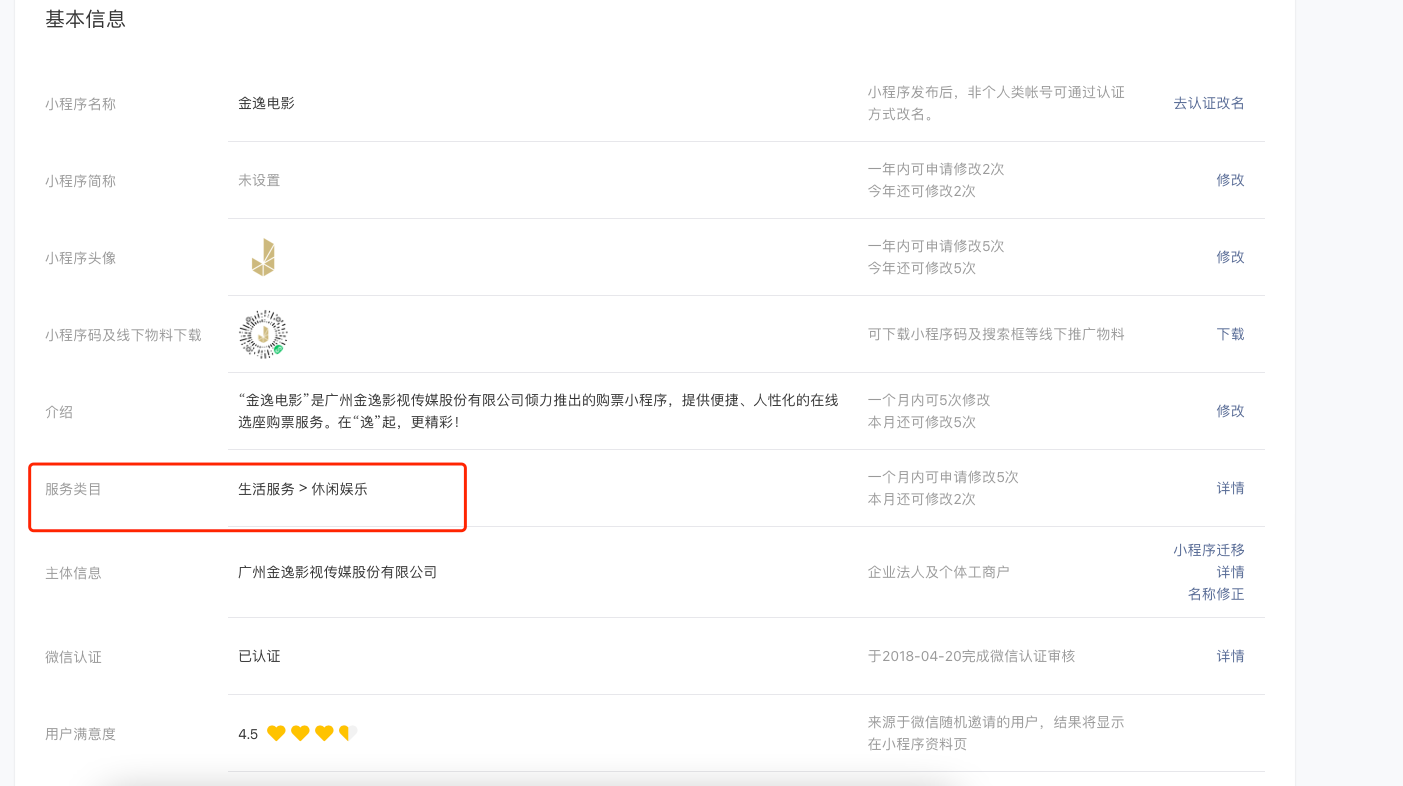Screen dimensions: 1403x786
Task: Click the 今年还可修改5次 note
Action: click(922, 268)
